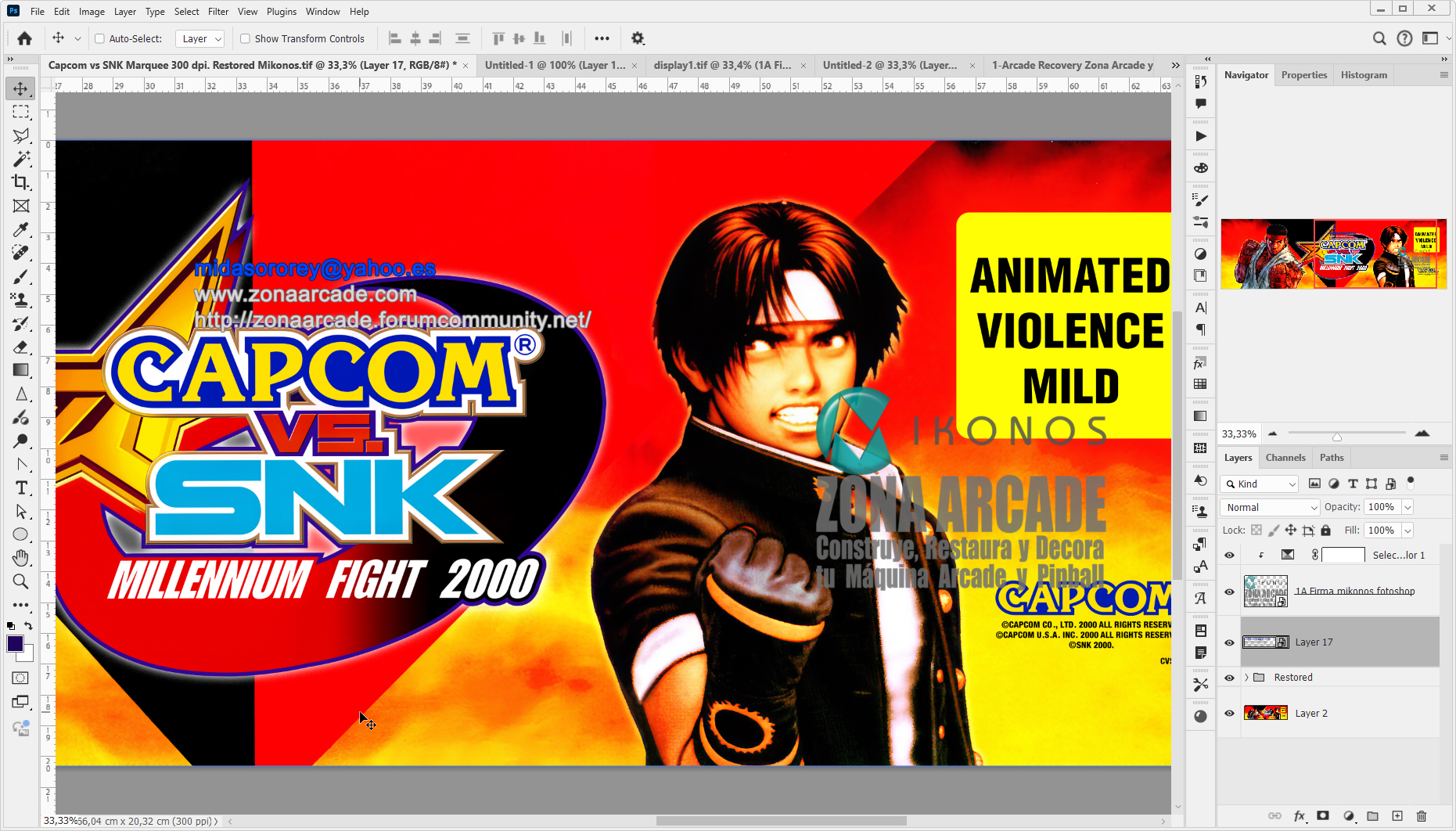1456x831 pixels.
Task: Open Opacity value dropdown arrow
Action: [x=1407, y=507]
